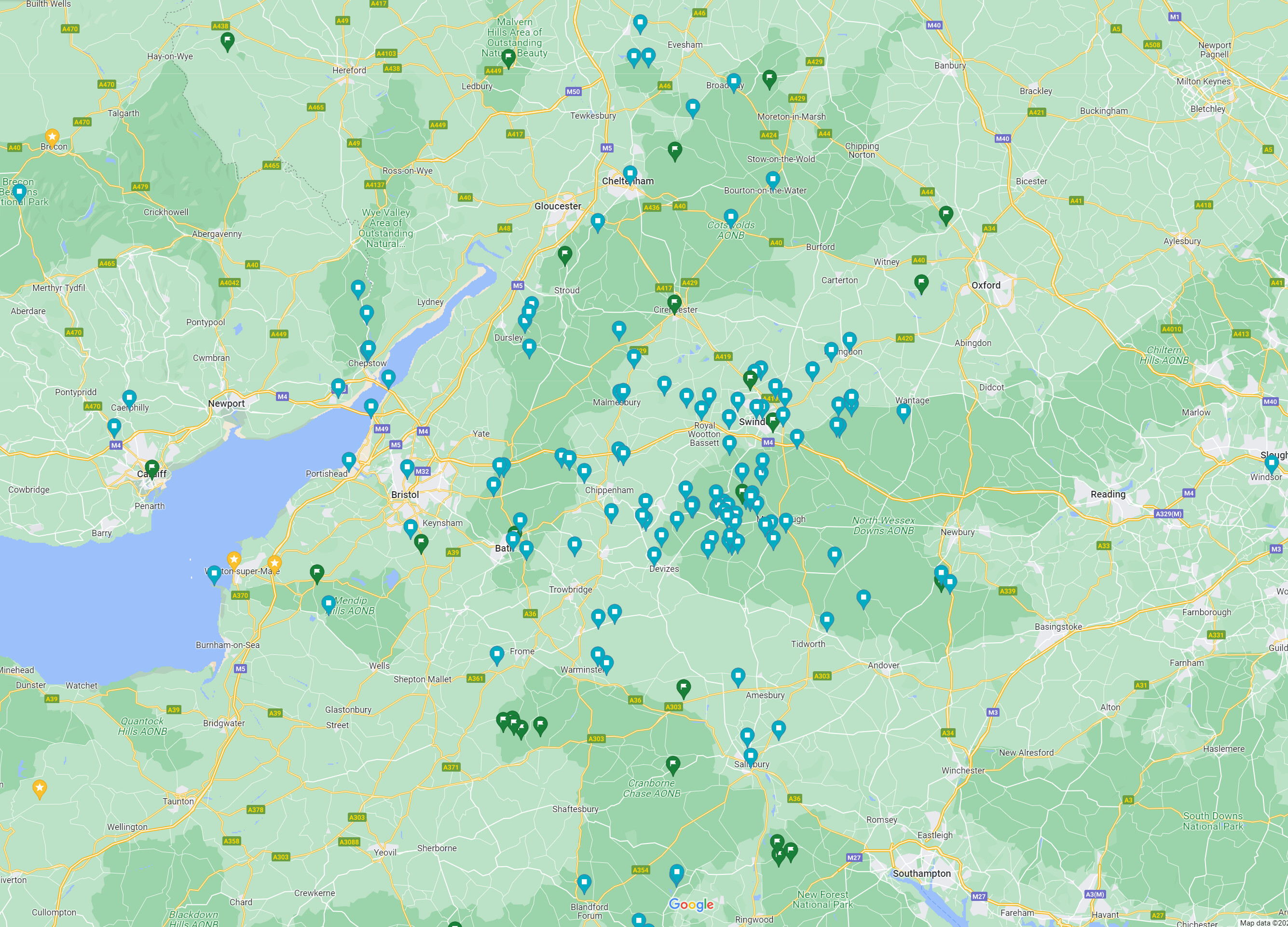Open the teal marker near Caerphilly

129,398
